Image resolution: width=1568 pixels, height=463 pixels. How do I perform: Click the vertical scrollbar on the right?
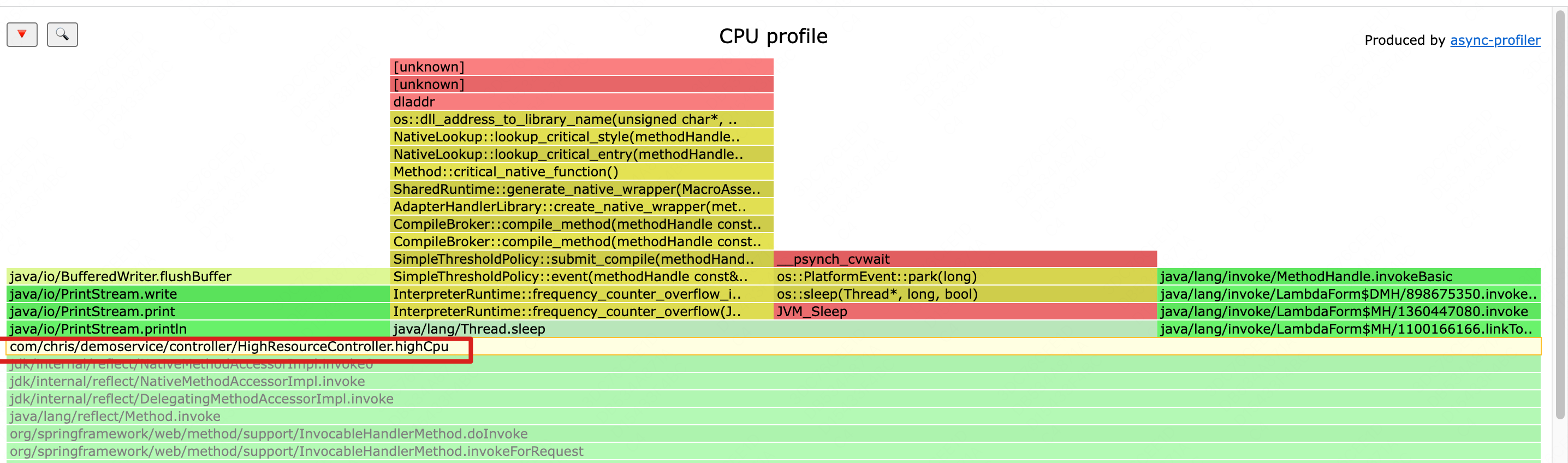point(1560,213)
